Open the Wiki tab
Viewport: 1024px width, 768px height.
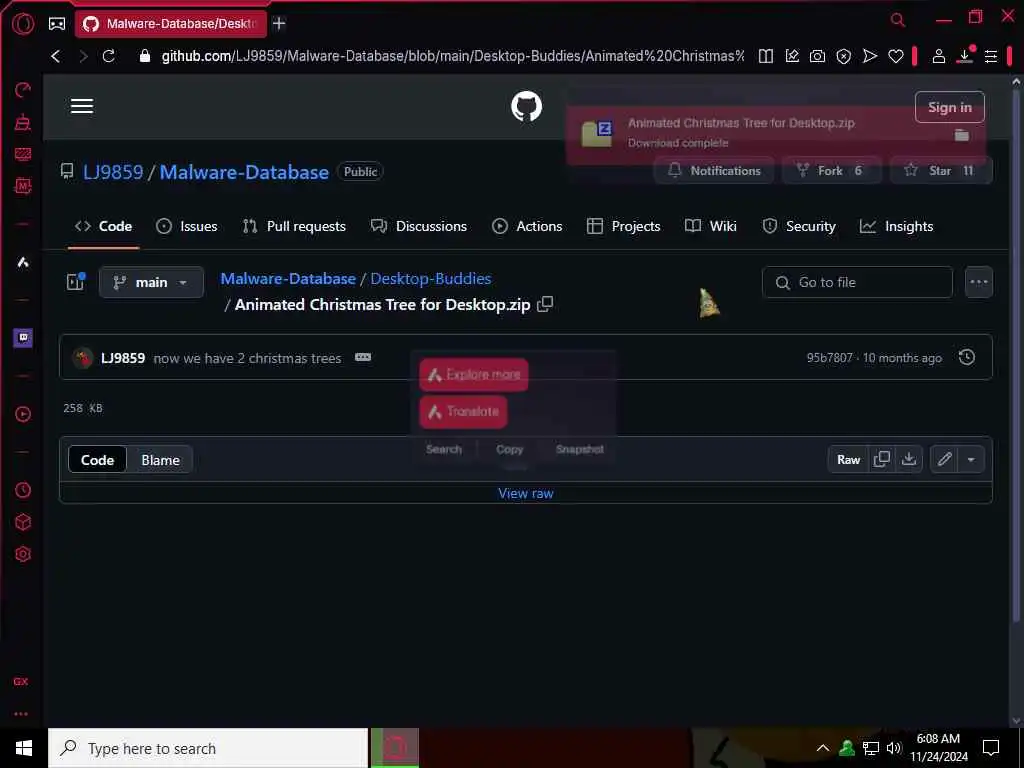pos(711,226)
